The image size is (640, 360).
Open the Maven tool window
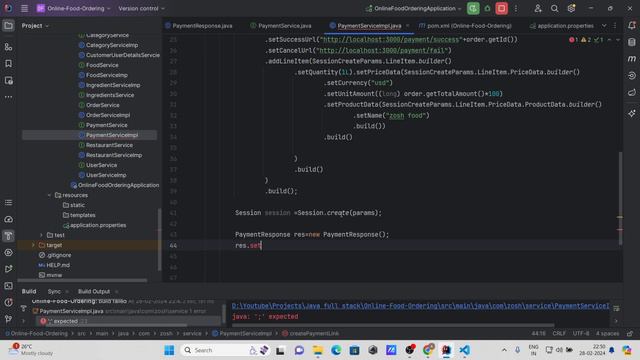[x=632, y=59]
